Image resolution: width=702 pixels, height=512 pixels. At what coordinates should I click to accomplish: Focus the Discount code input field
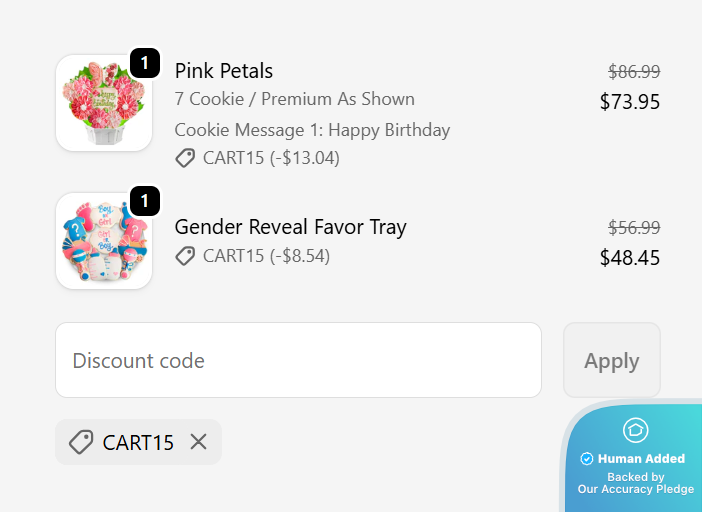pyautogui.click(x=299, y=360)
